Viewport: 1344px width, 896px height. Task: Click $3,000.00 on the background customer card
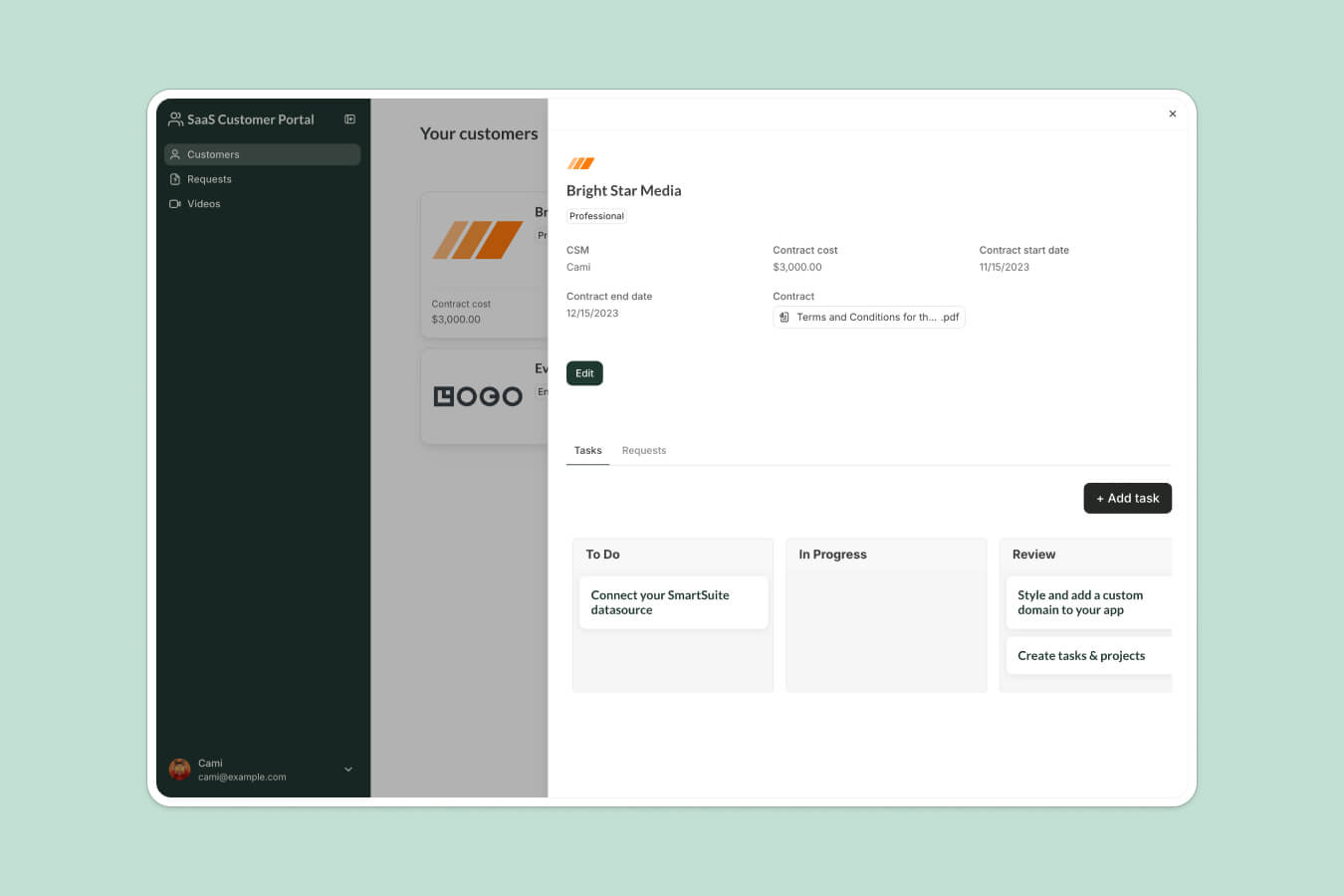coord(456,320)
